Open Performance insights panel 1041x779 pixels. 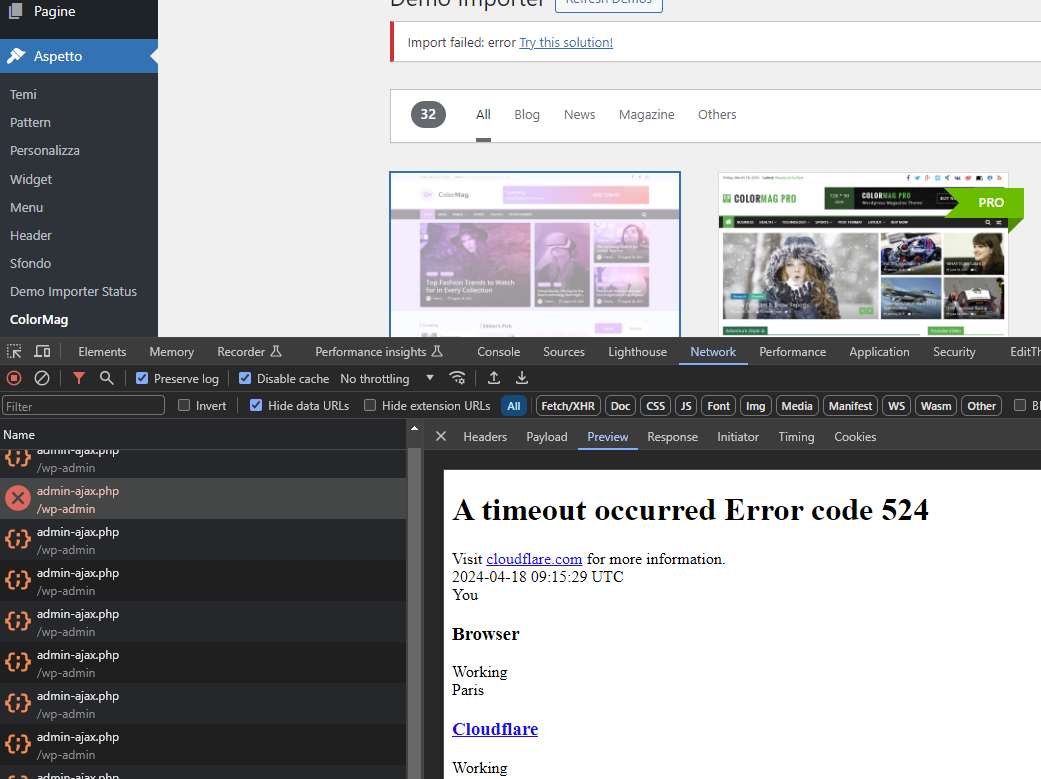tap(378, 351)
